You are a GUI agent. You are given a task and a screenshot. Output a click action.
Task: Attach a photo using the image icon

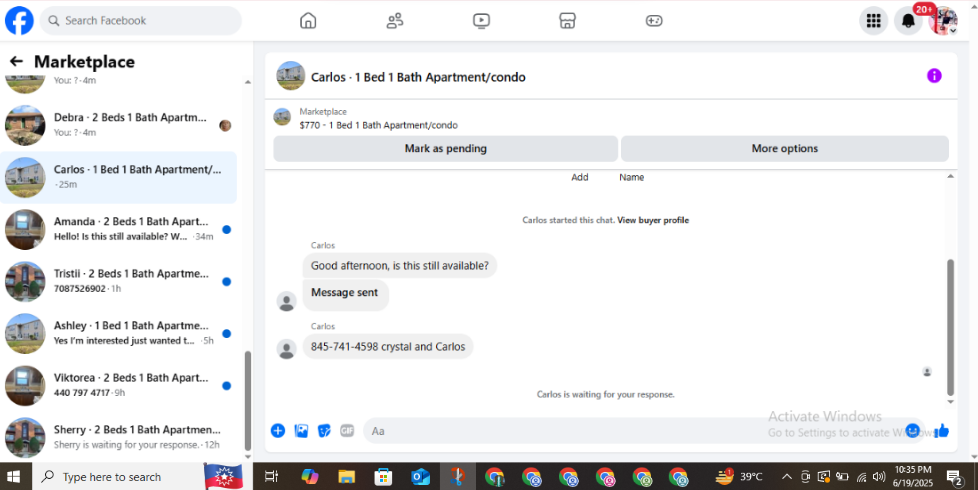tap(301, 431)
